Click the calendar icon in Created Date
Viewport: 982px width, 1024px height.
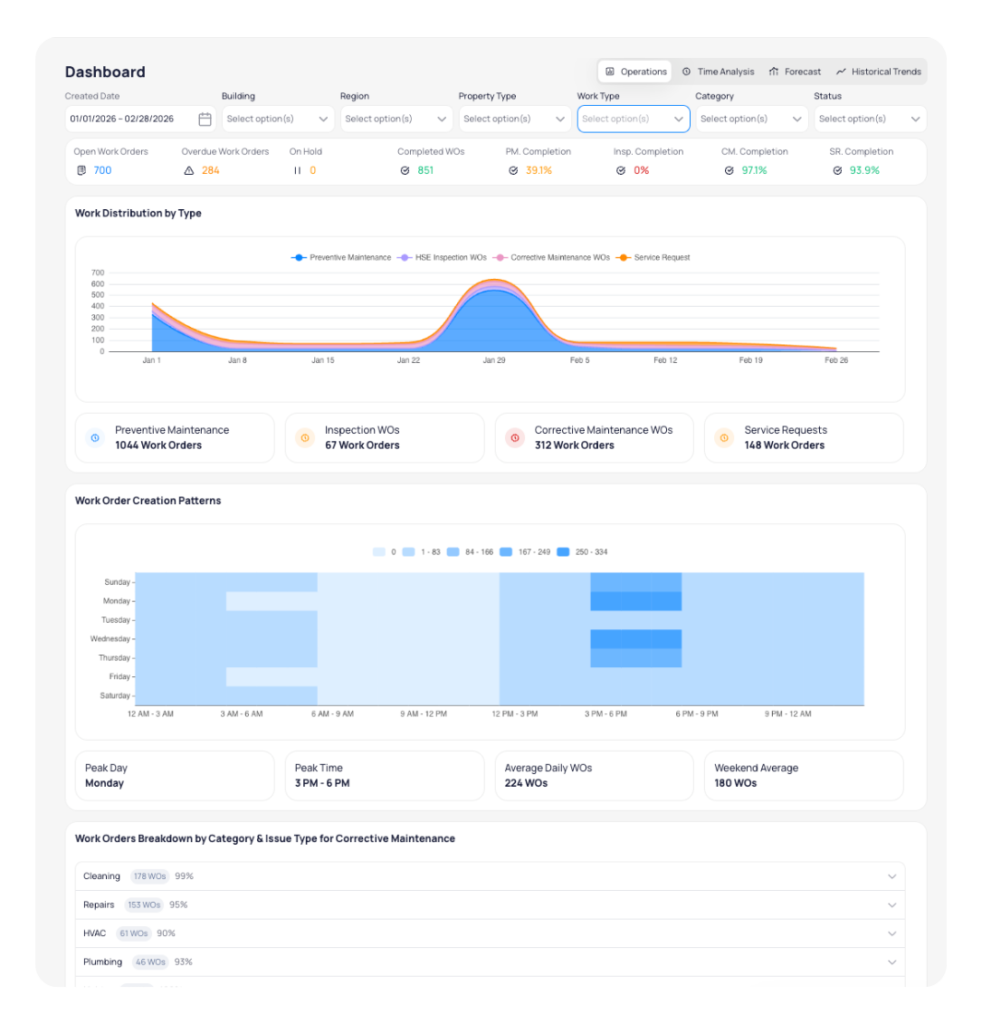[204, 119]
